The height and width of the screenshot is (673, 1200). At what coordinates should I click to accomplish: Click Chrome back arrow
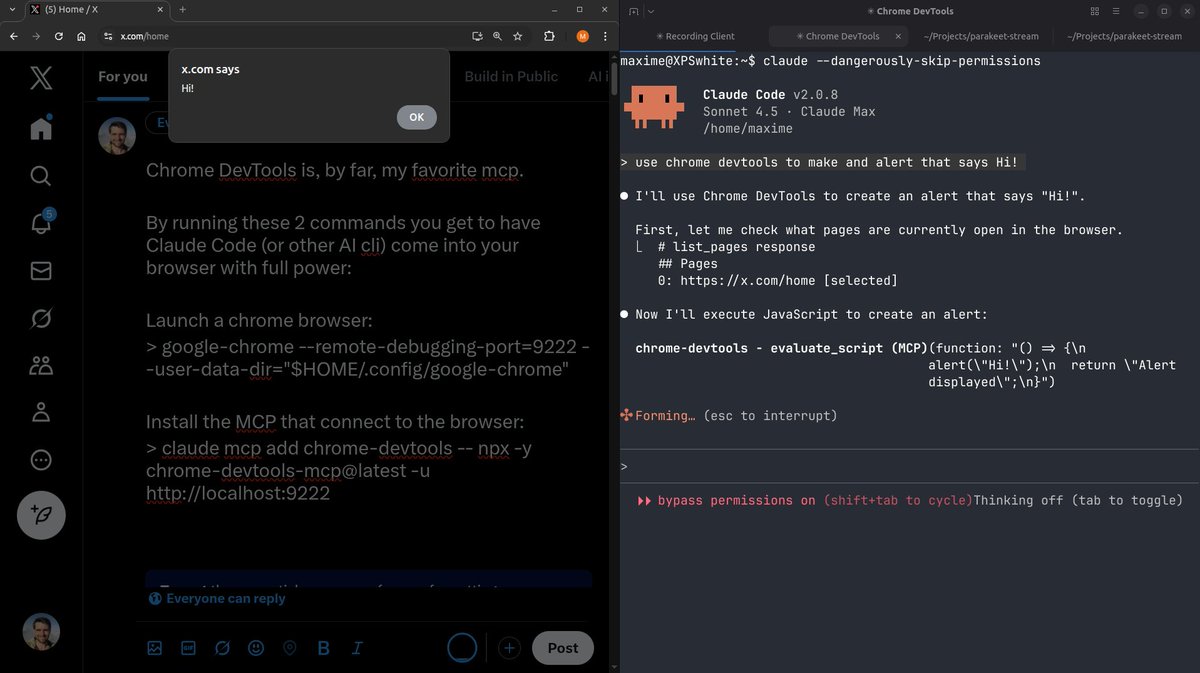coord(14,36)
